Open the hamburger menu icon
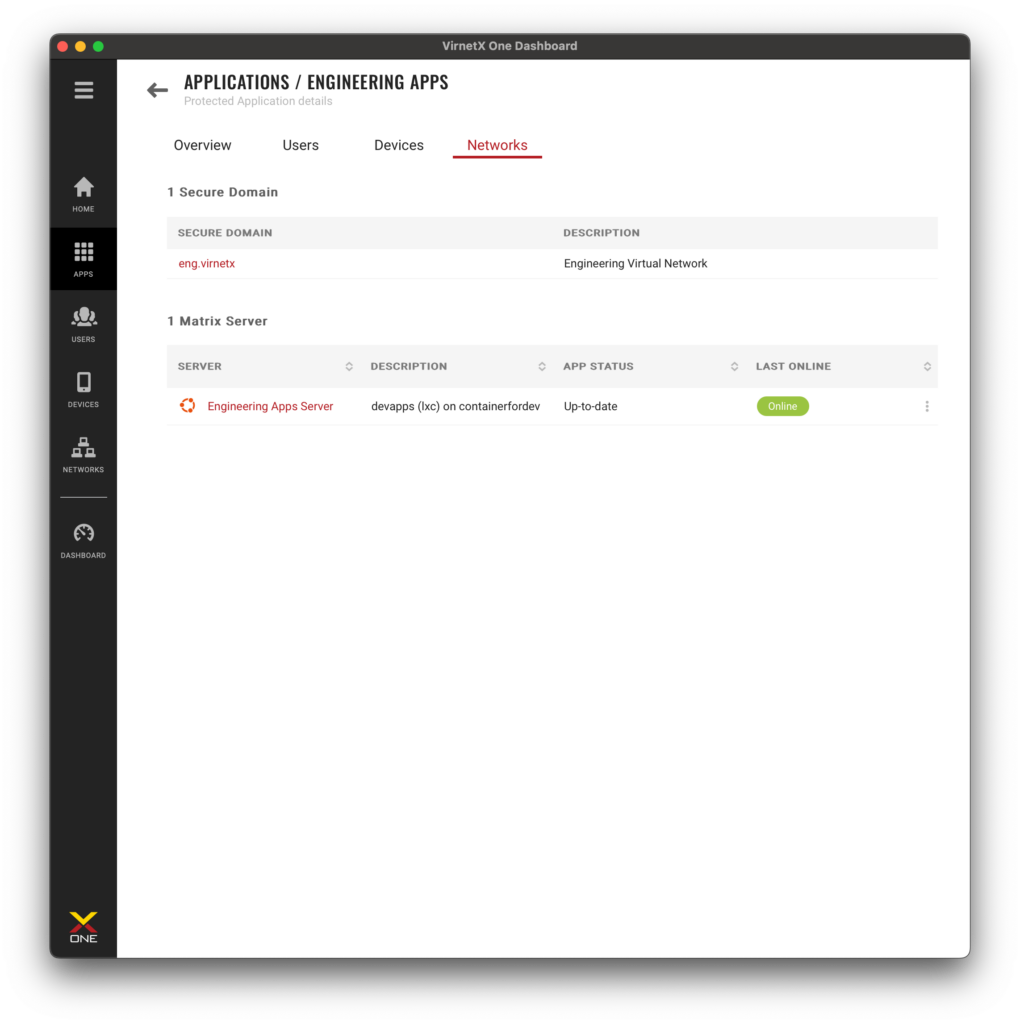The height and width of the screenshot is (1024, 1020). click(x=84, y=90)
